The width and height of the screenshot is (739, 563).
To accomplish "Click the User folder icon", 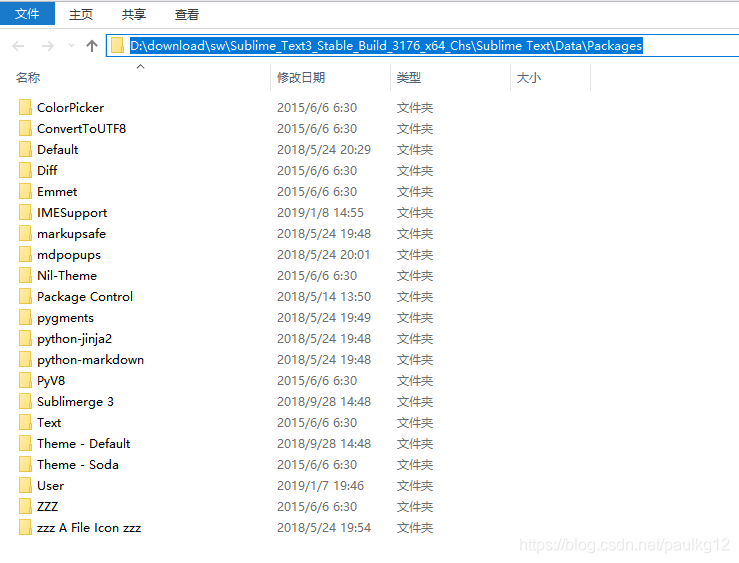I will click(x=25, y=485).
